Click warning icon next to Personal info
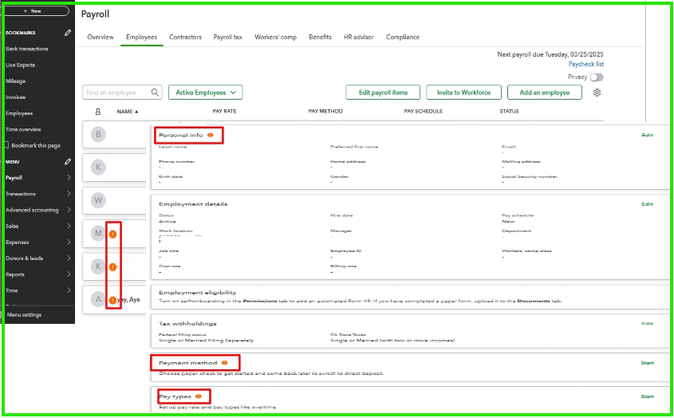The width and height of the screenshot is (674, 418). pyautogui.click(x=211, y=135)
